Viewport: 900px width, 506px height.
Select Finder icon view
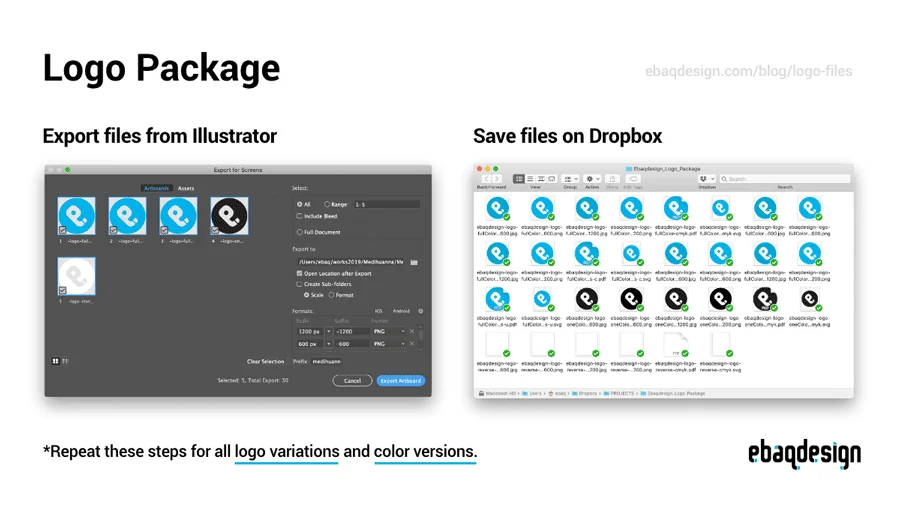point(519,179)
